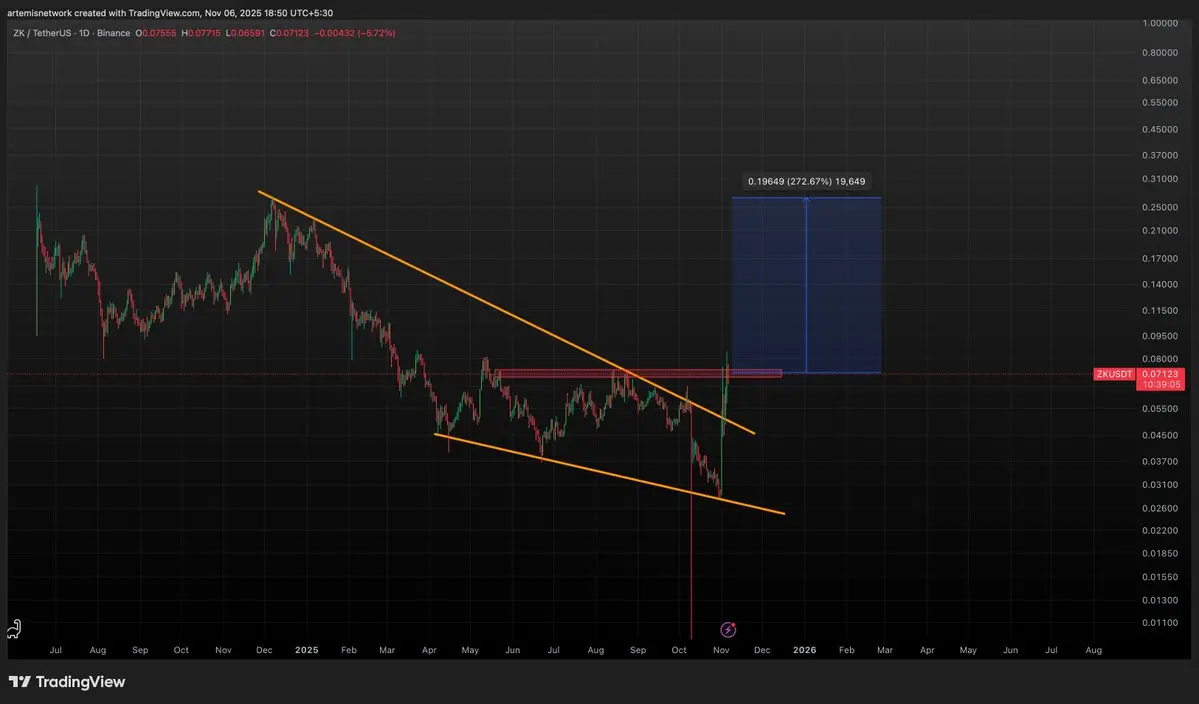Click the 0.04500 price axis label
This screenshot has width=1199, height=704.
(x=1160, y=436)
